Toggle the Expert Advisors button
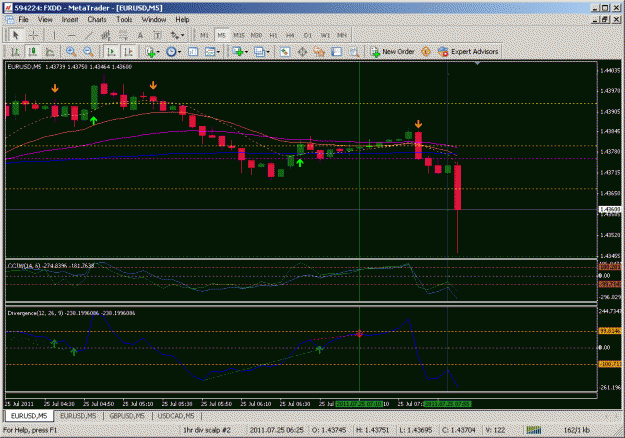The image size is (625, 438). (468, 51)
